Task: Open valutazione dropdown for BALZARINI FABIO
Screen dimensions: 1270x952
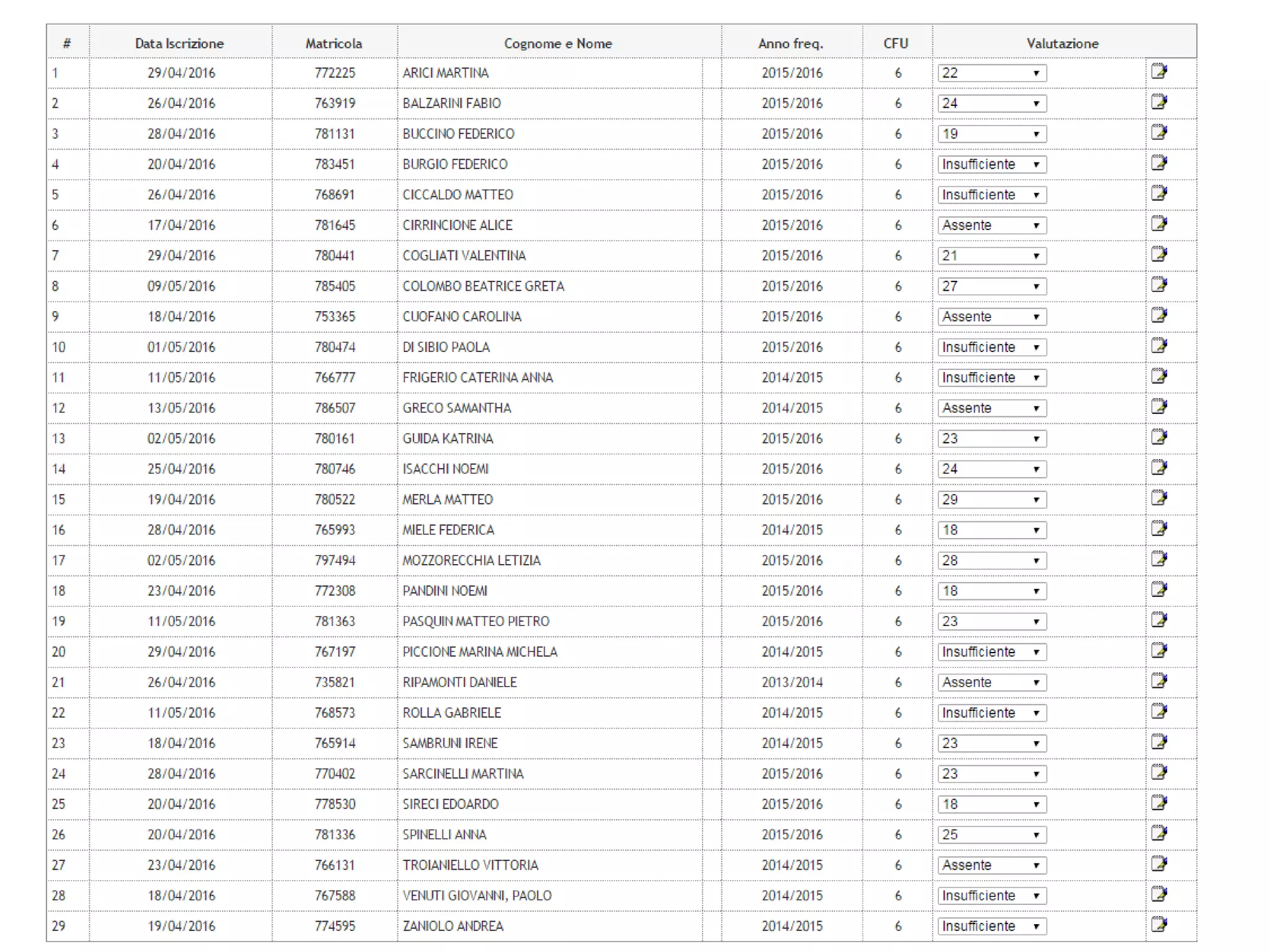Action: (992, 104)
